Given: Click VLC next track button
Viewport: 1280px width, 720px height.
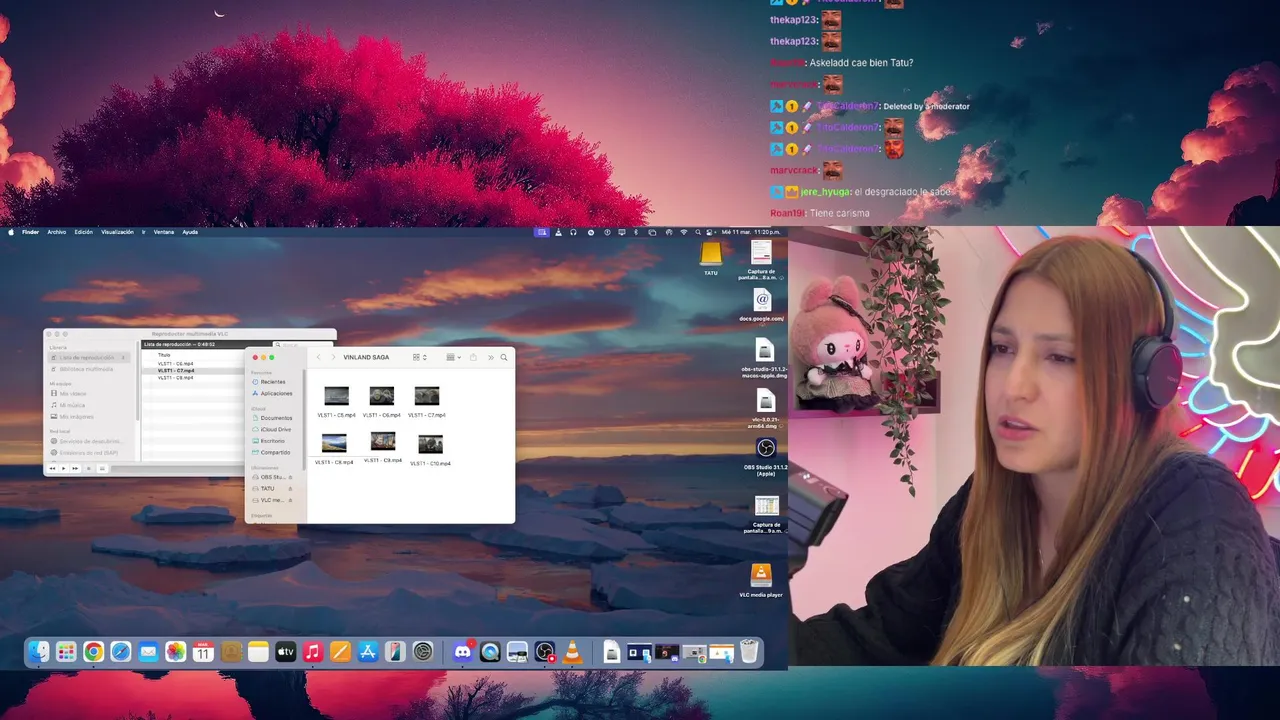Looking at the screenshot, I should [x=75, y=469].
